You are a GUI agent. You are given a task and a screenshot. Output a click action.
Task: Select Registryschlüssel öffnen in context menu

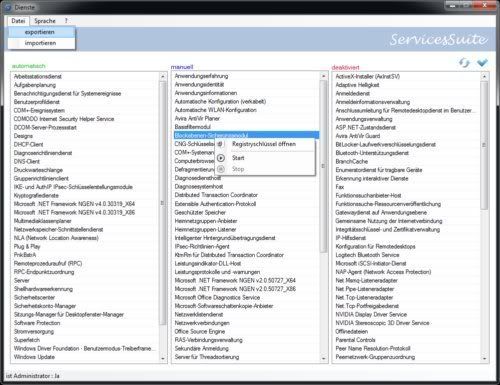(x=265, y=144)
